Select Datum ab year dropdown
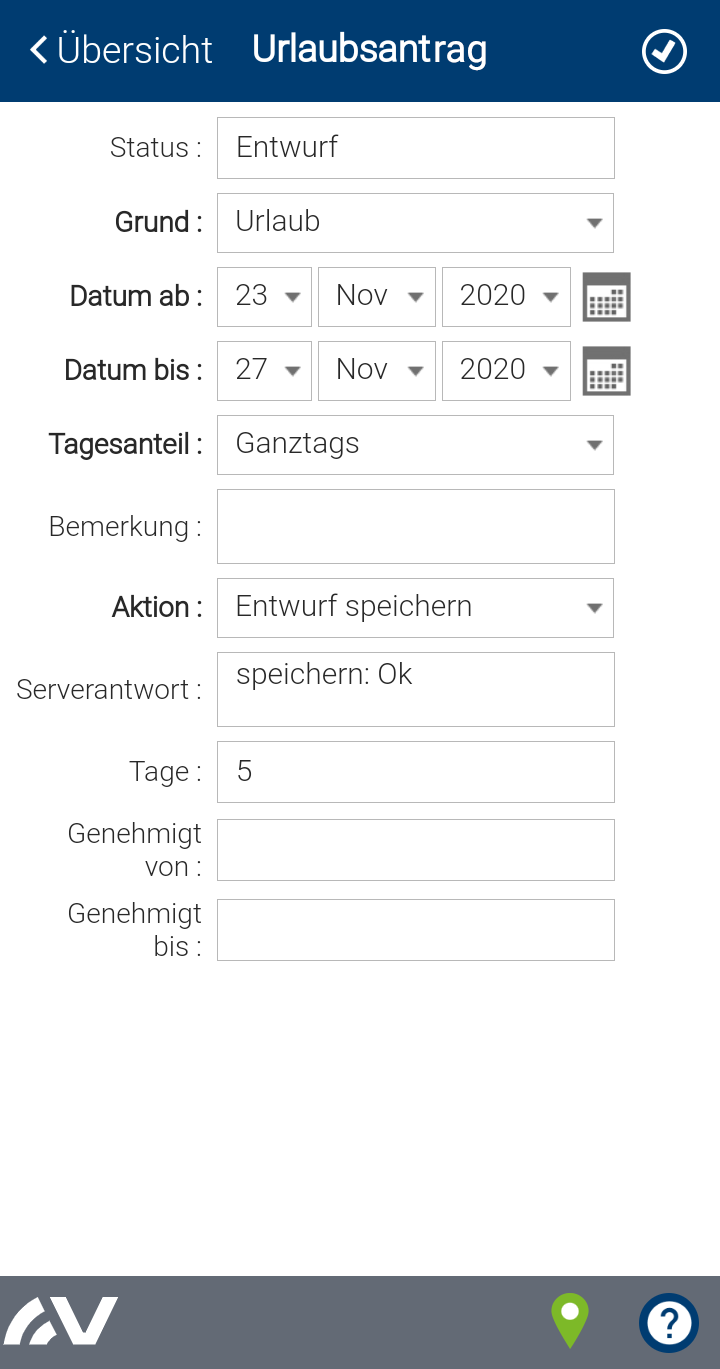 [x=506, y=296]
